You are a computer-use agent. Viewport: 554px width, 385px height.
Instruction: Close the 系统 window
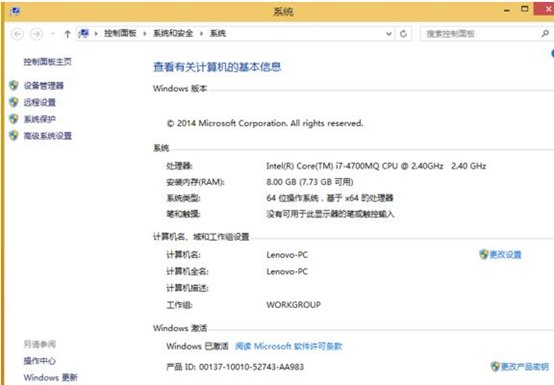(544, 9)
